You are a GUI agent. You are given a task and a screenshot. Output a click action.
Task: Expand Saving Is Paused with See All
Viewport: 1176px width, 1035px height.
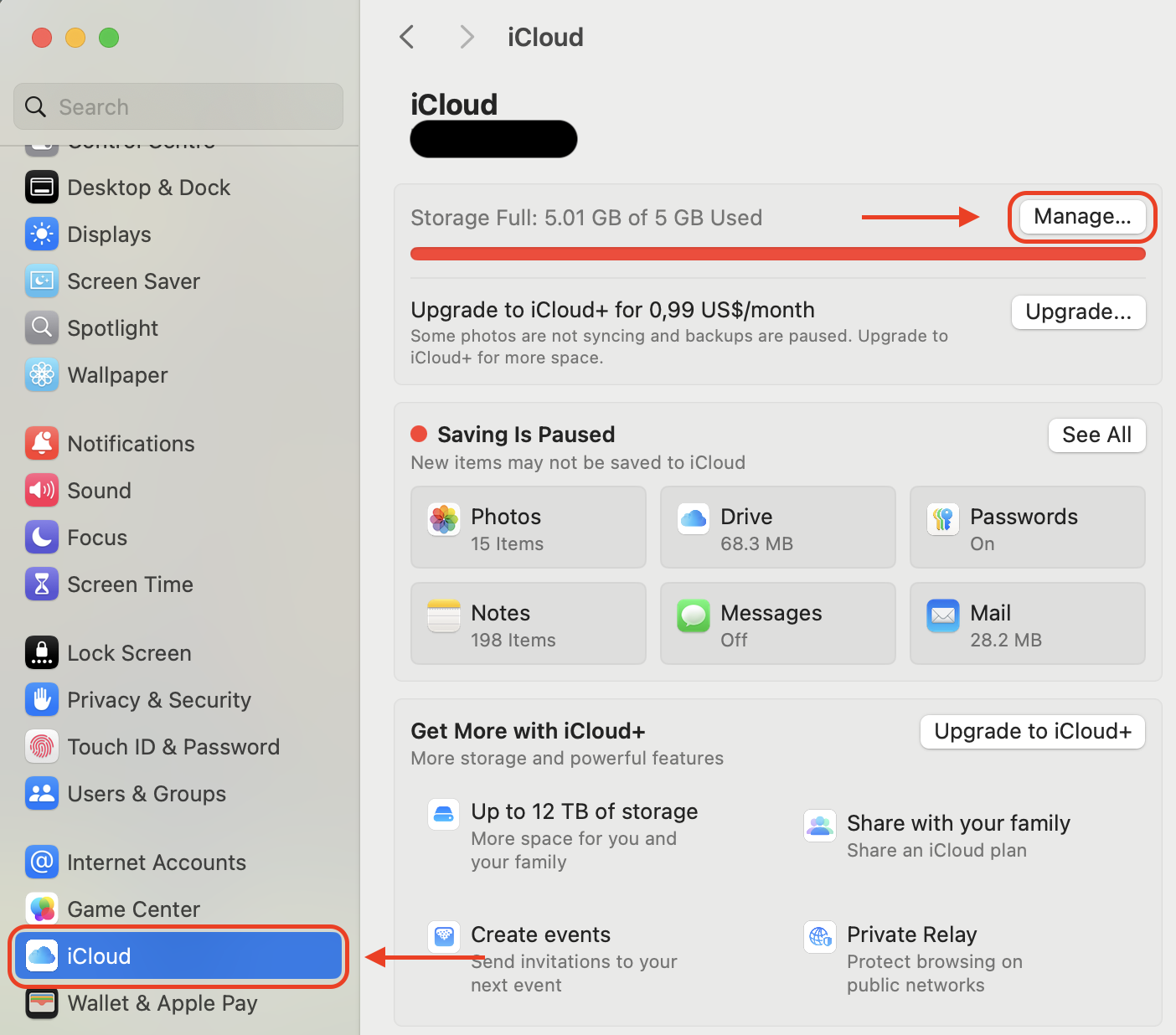point(1096,435)
